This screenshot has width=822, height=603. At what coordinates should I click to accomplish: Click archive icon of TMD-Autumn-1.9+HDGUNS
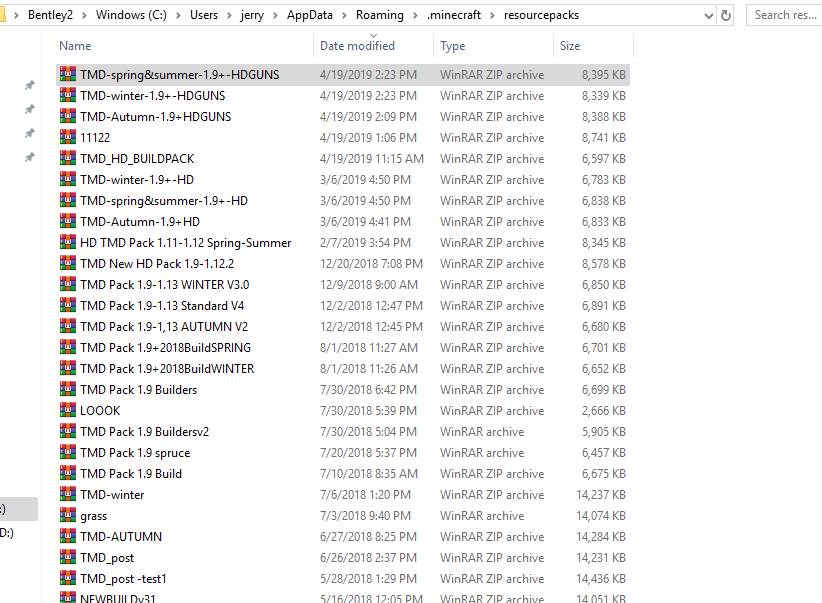pyautogui.click(x=68, y=116)
